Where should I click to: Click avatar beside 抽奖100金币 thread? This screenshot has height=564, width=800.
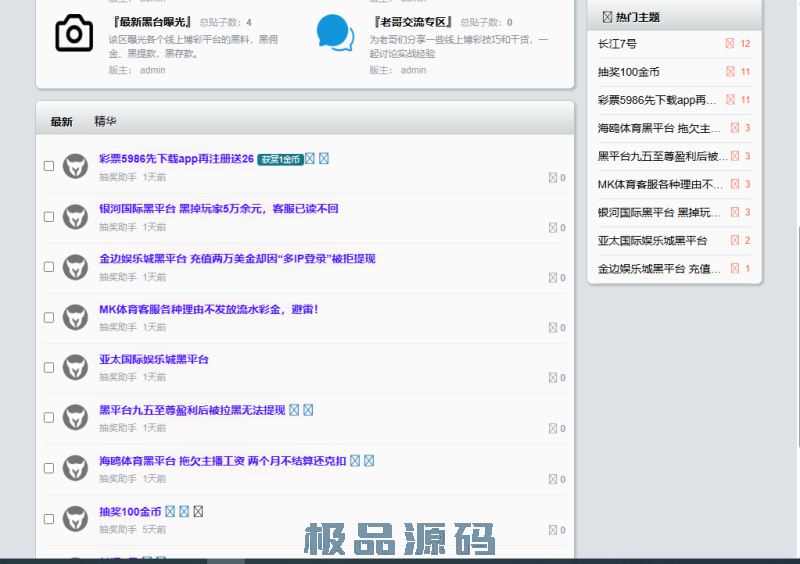click(x=76, y=519)
